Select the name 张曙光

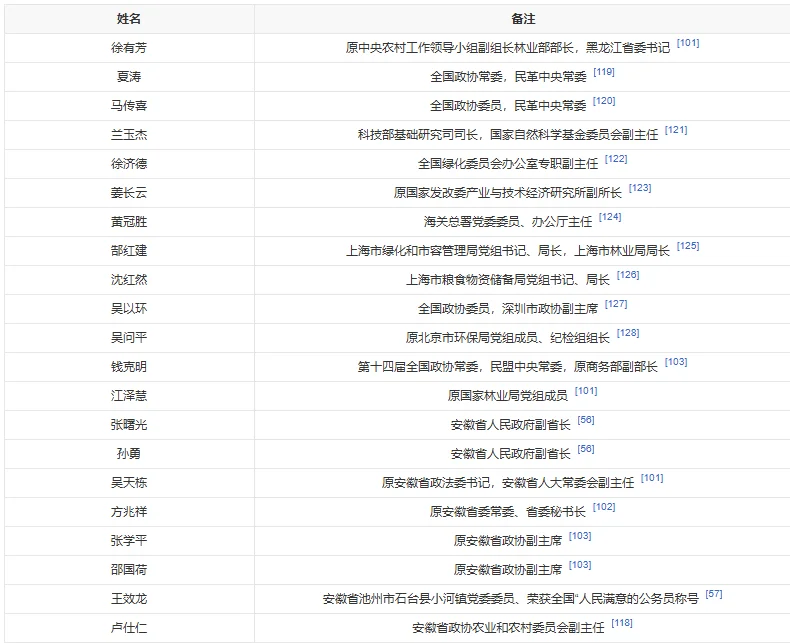[129, 424]
